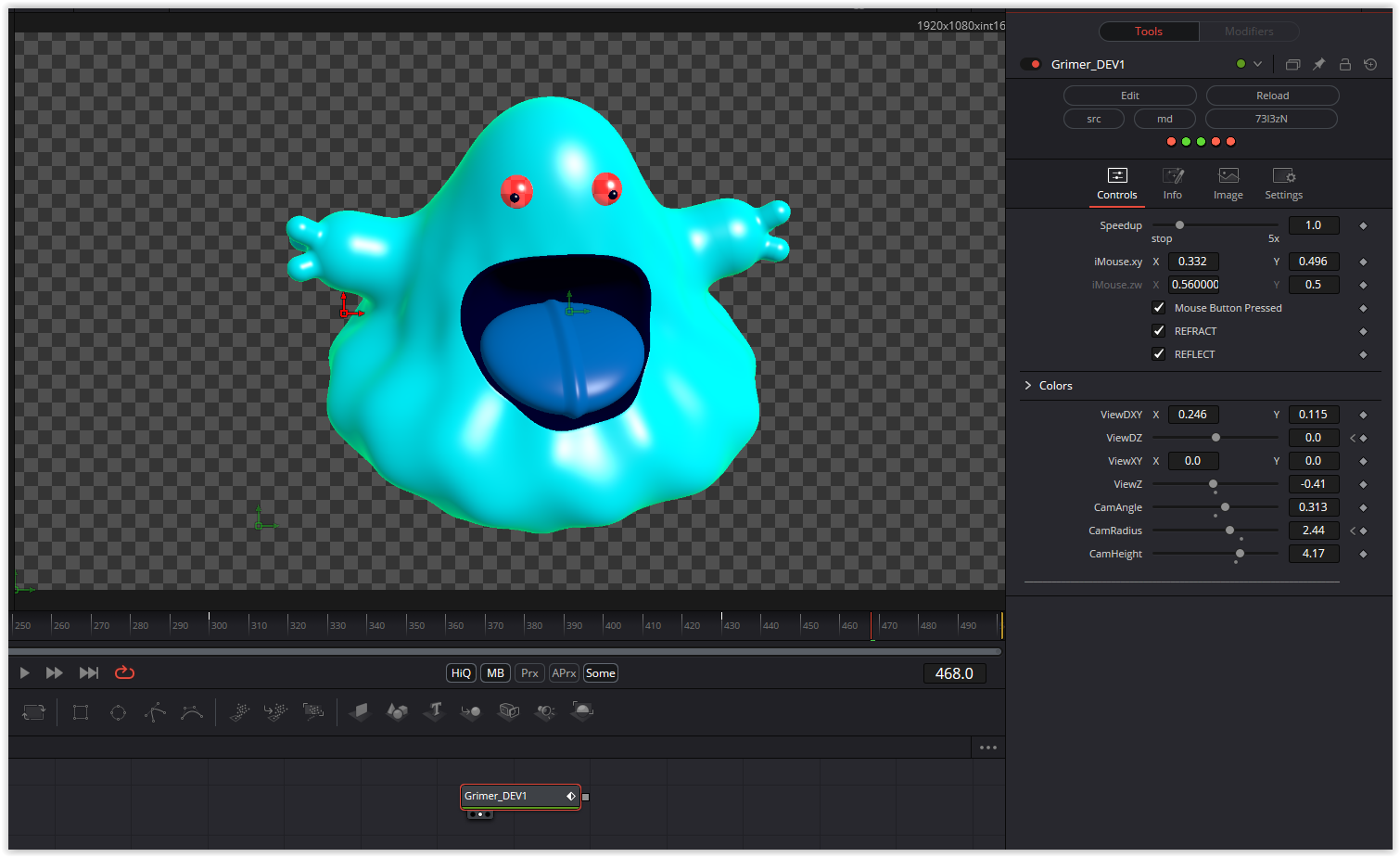The width and height of the screenshot is (1400, 857).
Task: Jump to the last frame
Action: pos(89,672)
